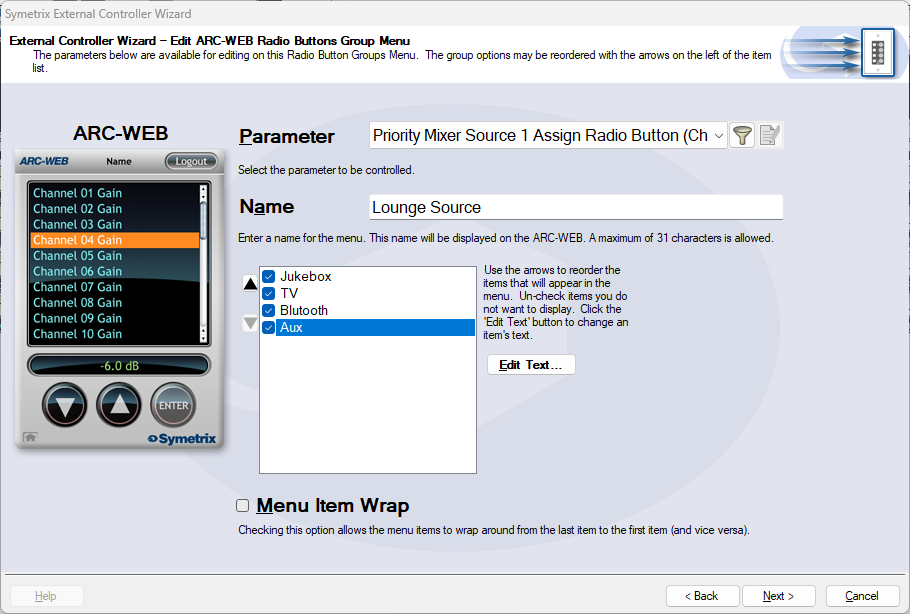Click the Next button
Image resolution: width=910 pixels, height=614 pixels.
point(778,596)
